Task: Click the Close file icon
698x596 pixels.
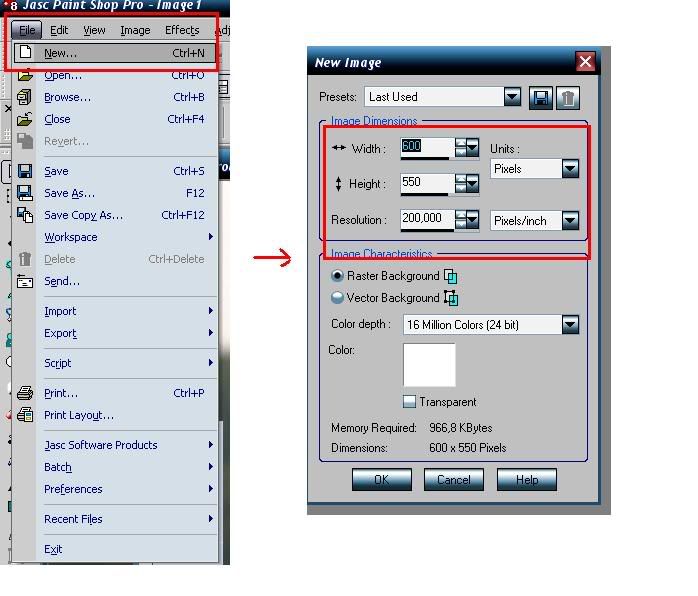Action: pyautogui.click(x=24, y=119)
